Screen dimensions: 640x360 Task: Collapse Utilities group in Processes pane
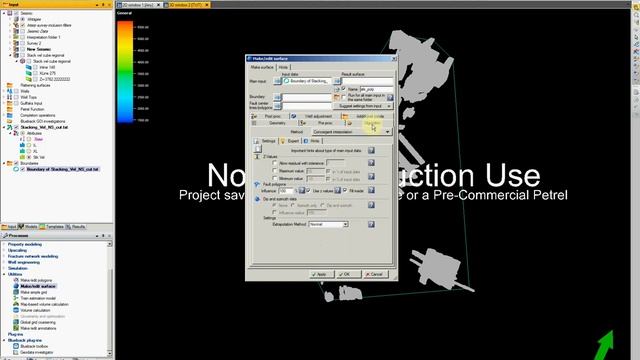pyautogui.click(x=4, y=274)
